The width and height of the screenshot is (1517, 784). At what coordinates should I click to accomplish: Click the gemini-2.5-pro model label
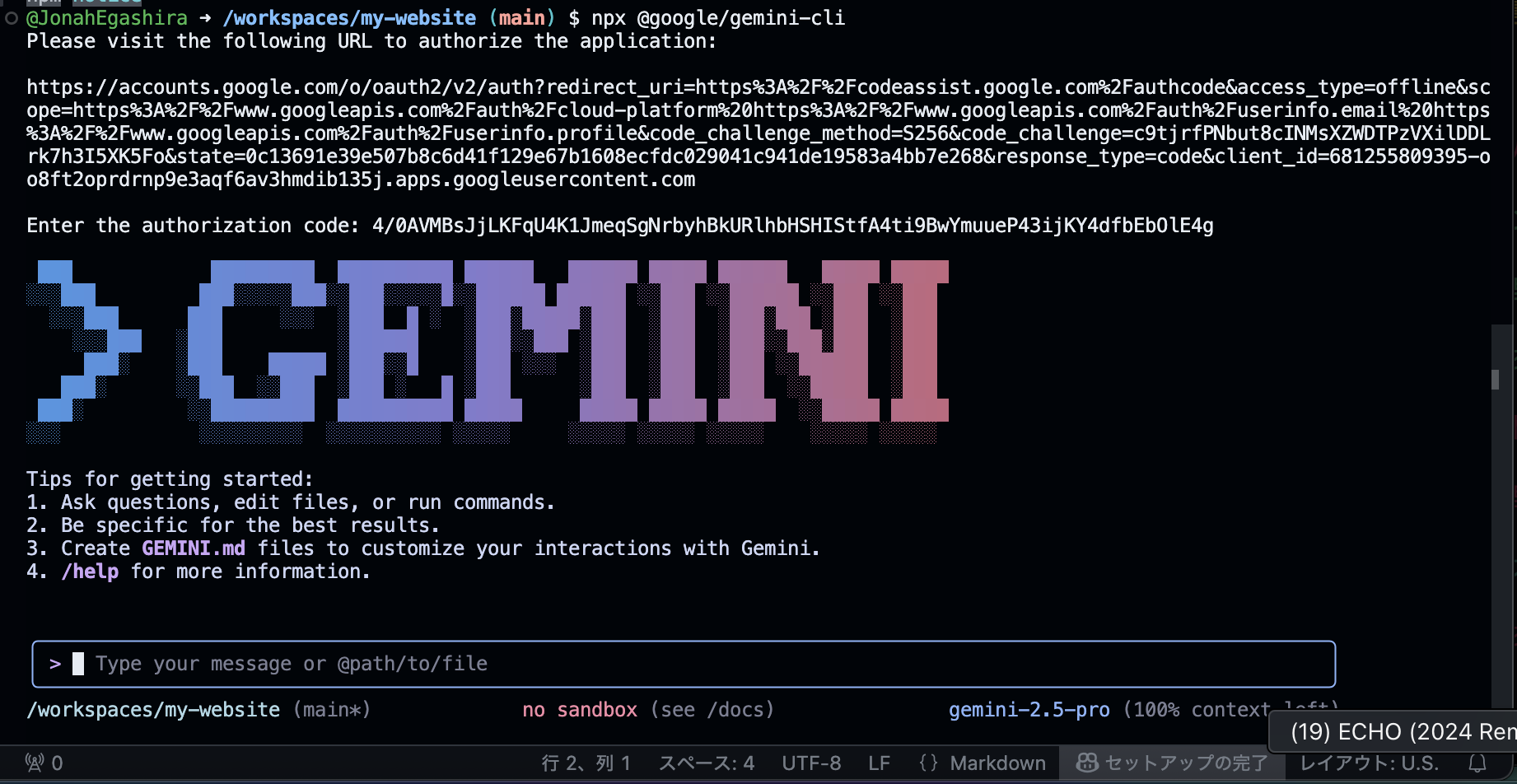(1029, 710)
